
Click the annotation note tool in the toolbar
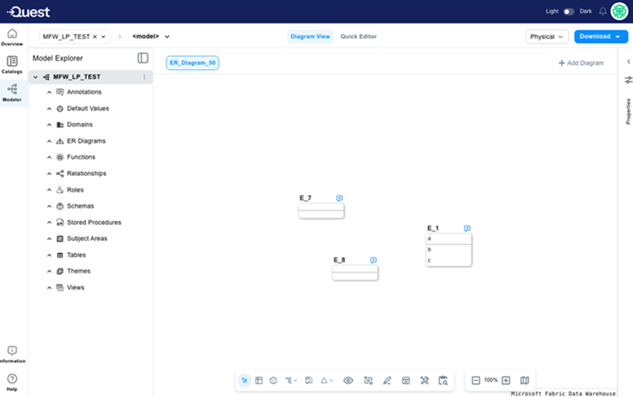pyautogui.click(x=309, y=380)
